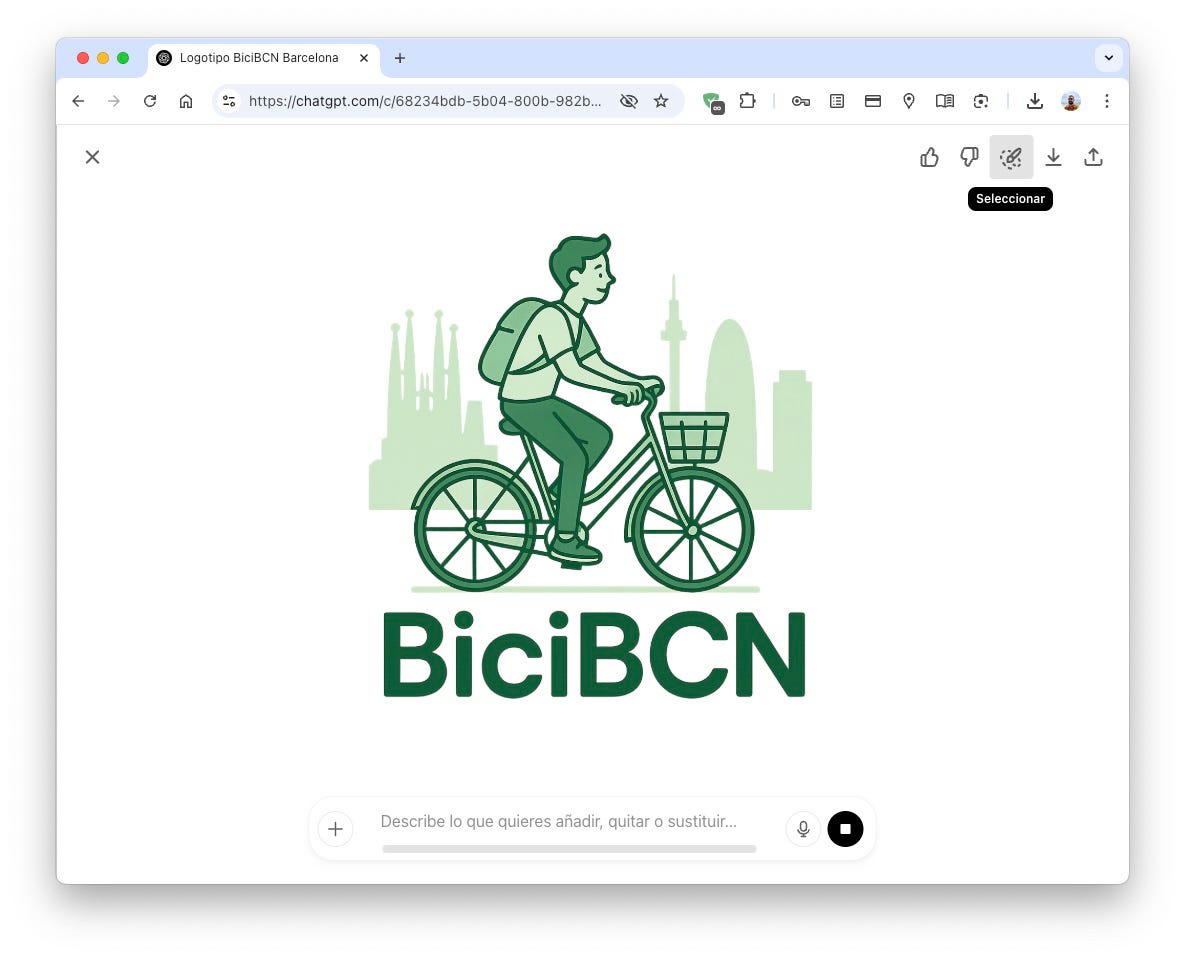Viewport: 1185px width, 958px height.
Task: Give a thumbs up to the image
Action: [x=930, y=157]
